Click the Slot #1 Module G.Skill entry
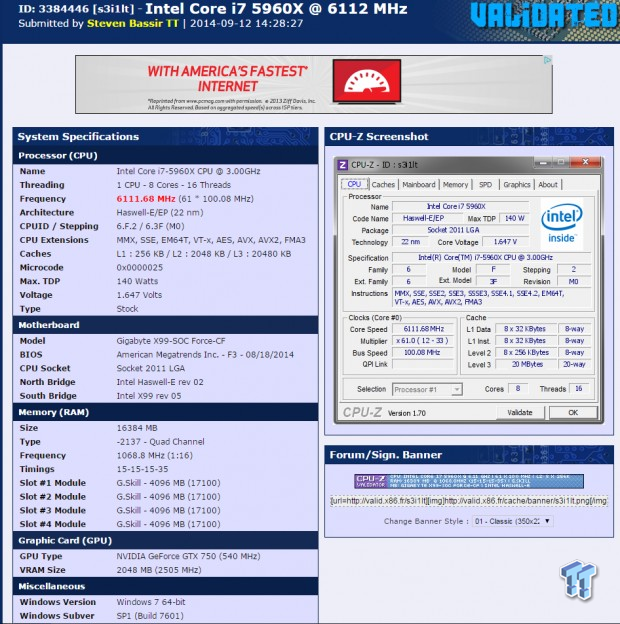This screenshot has width=620, height=624. [x=168, y=483]
